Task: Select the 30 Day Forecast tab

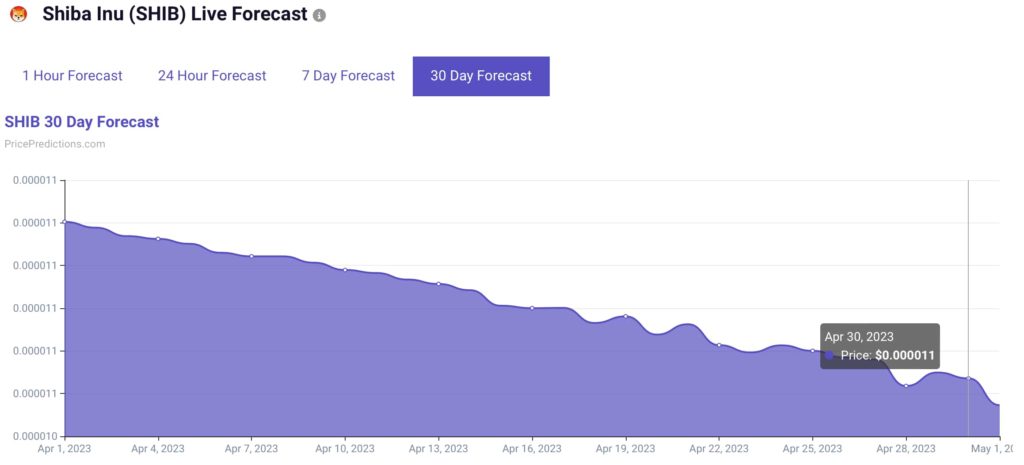Action: [481, 76]
